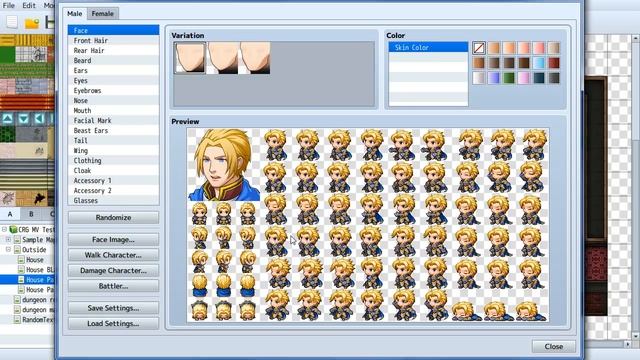Open the Damage Character... export
This screenshot has height=360, width=640.
(x=113, y=271)
